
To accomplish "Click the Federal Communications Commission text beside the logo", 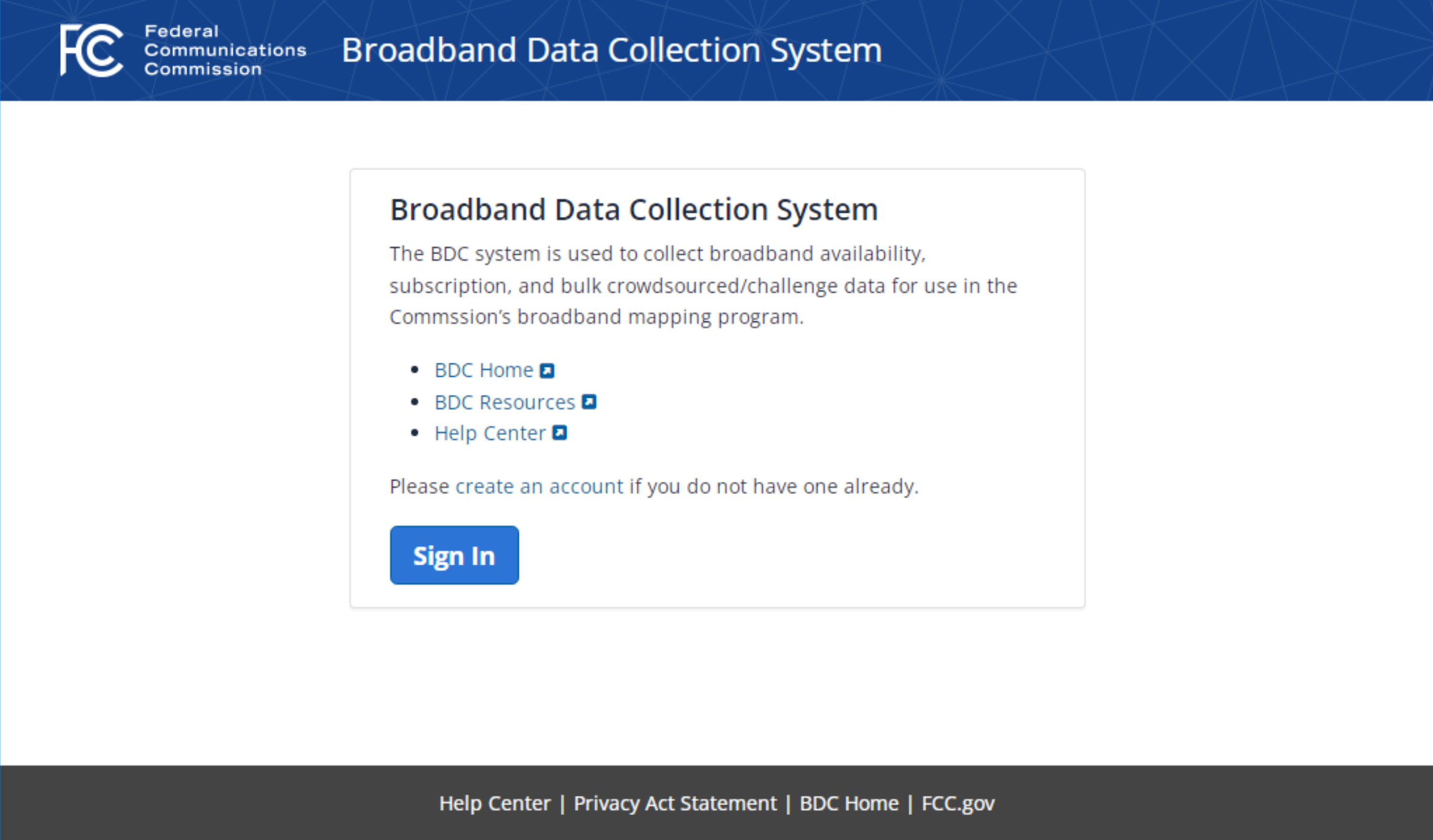I will pos(225,50).
